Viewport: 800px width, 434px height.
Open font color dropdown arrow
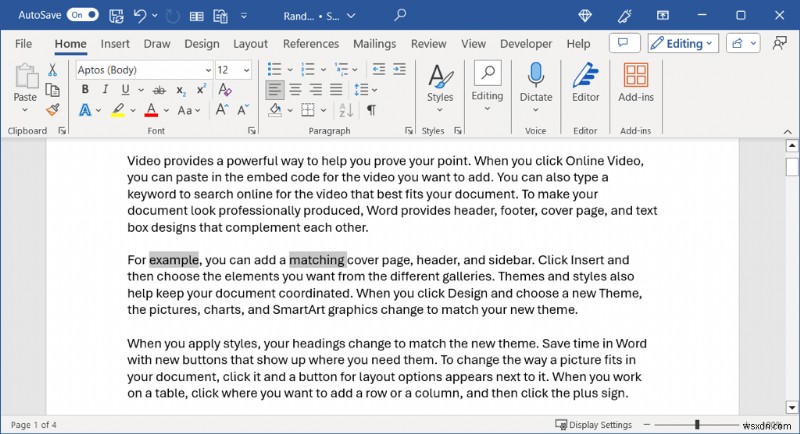coord(166,110)
